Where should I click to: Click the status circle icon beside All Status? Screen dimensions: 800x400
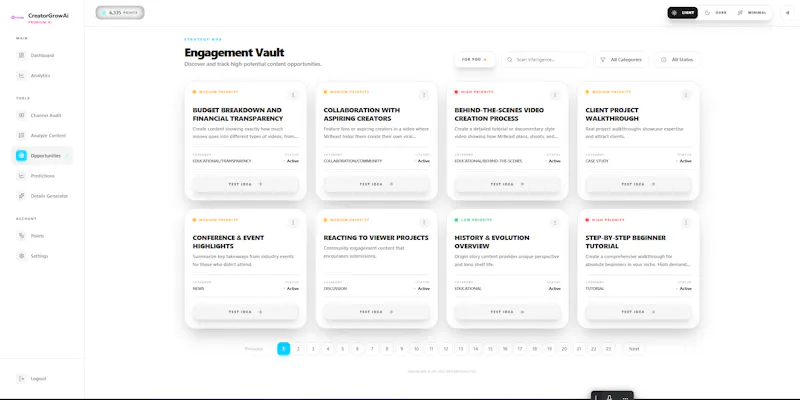click(x=663, y=60)
